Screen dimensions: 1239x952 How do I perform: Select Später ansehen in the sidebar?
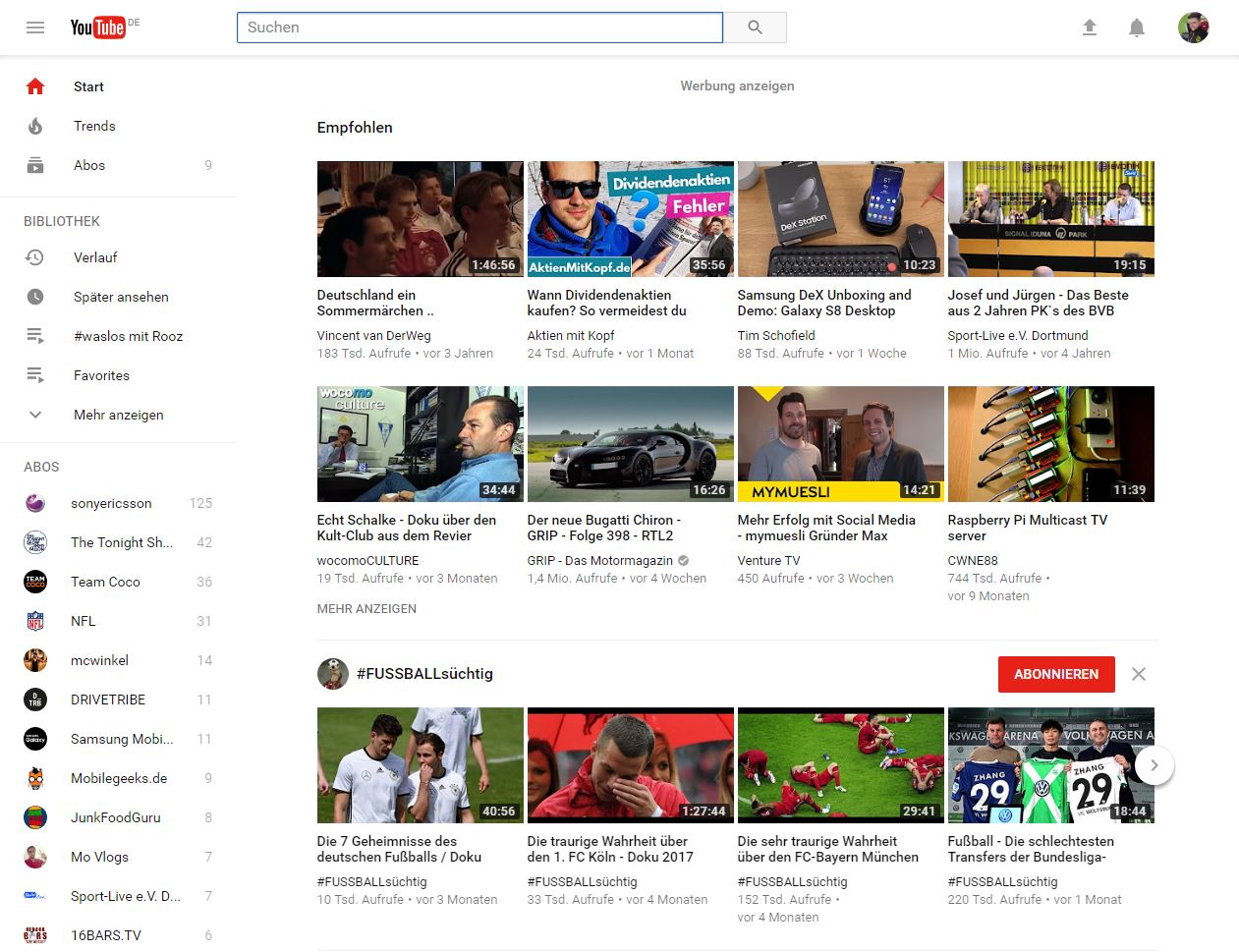tap(118, 297)
